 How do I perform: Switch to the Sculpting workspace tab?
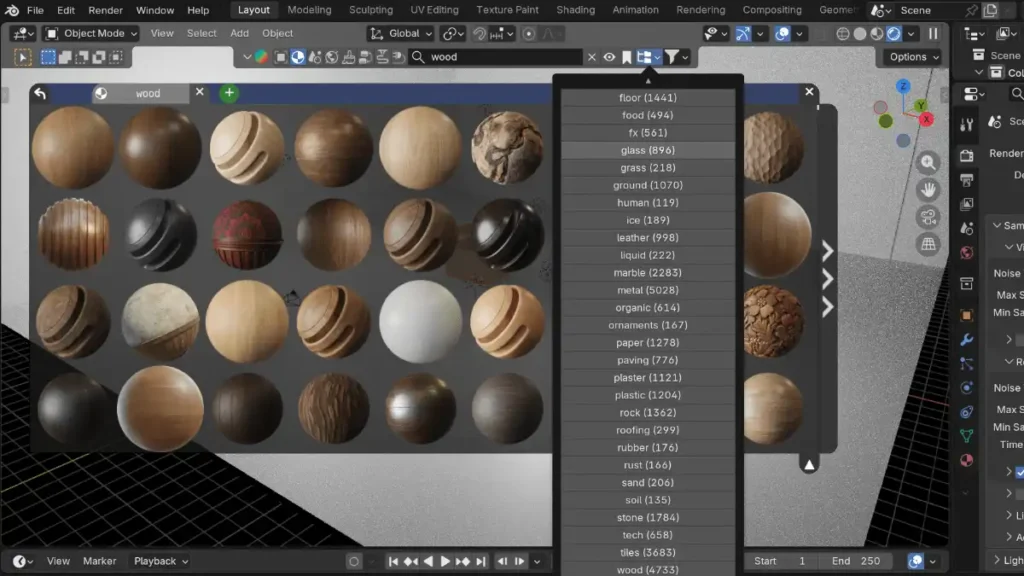(x=371, y=10)
